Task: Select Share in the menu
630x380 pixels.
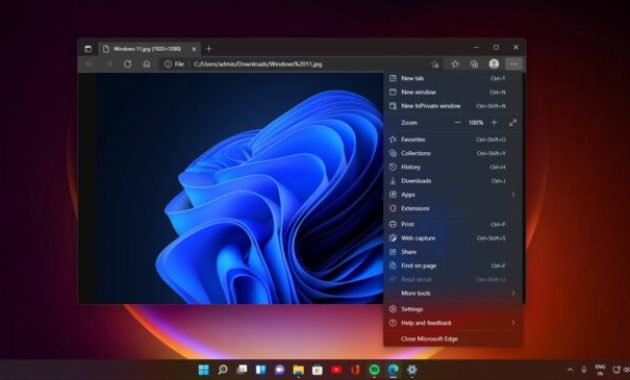Action: (453, 252)
